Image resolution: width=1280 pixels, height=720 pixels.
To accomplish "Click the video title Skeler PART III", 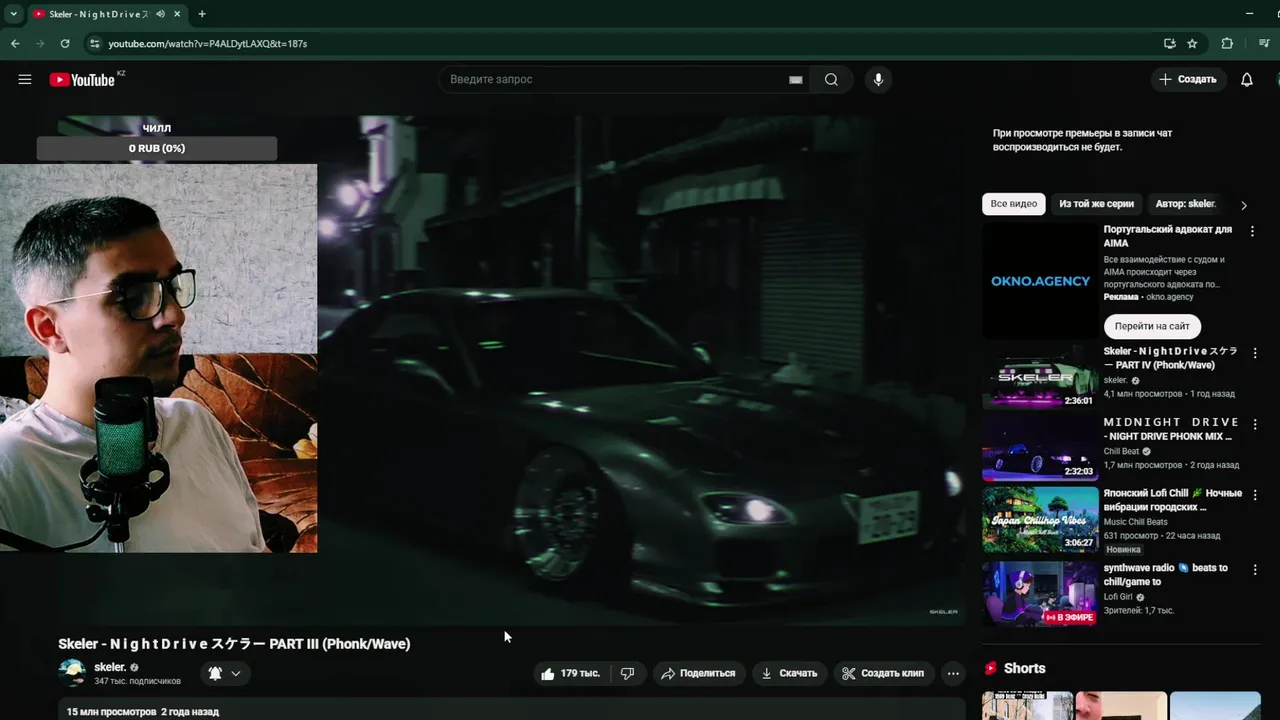I will [x=234, y=644].
